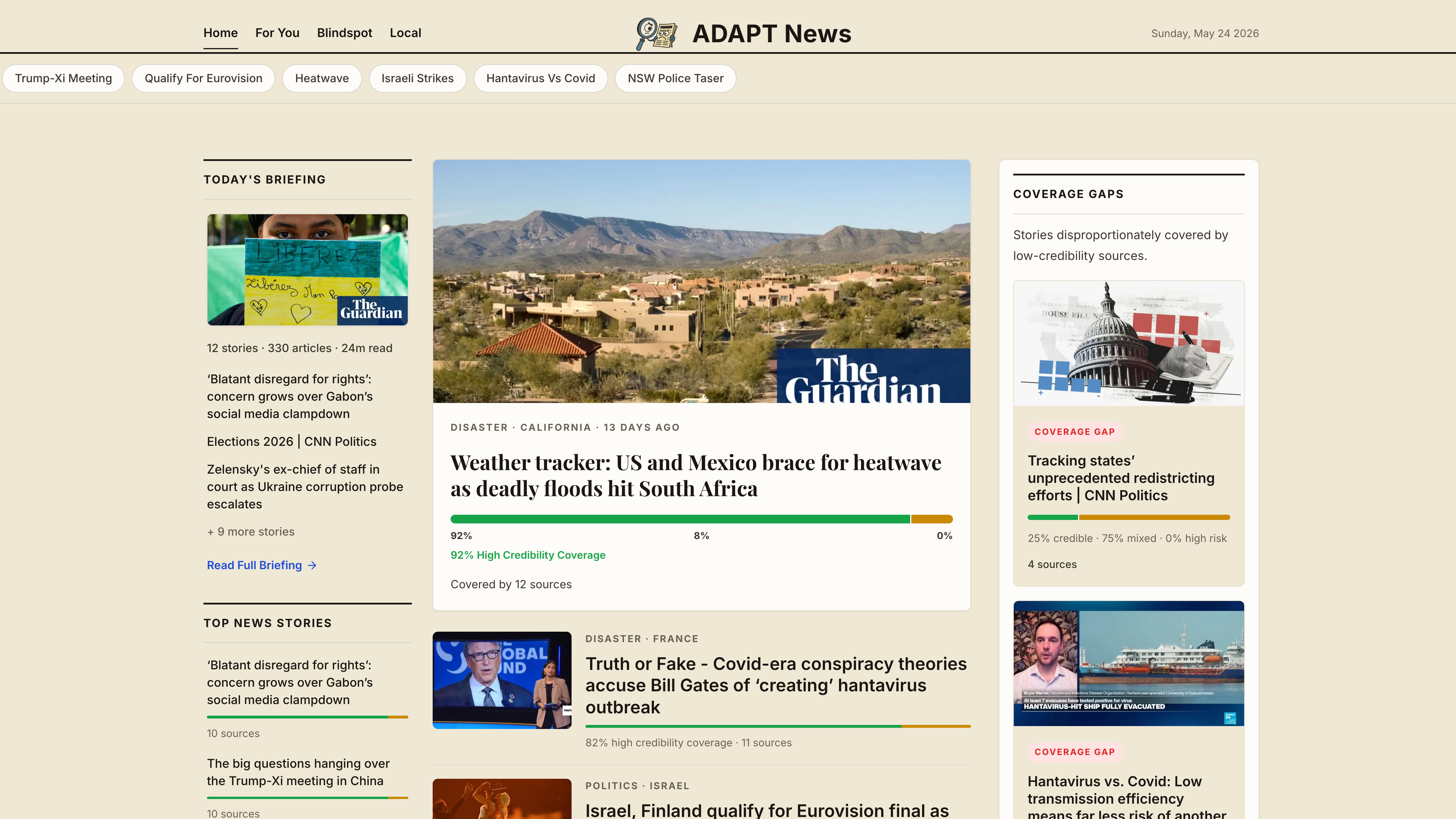Click the Today's Briefing section heading
The width and height of the screenshot is (1456, 819).
click(265, 180)
